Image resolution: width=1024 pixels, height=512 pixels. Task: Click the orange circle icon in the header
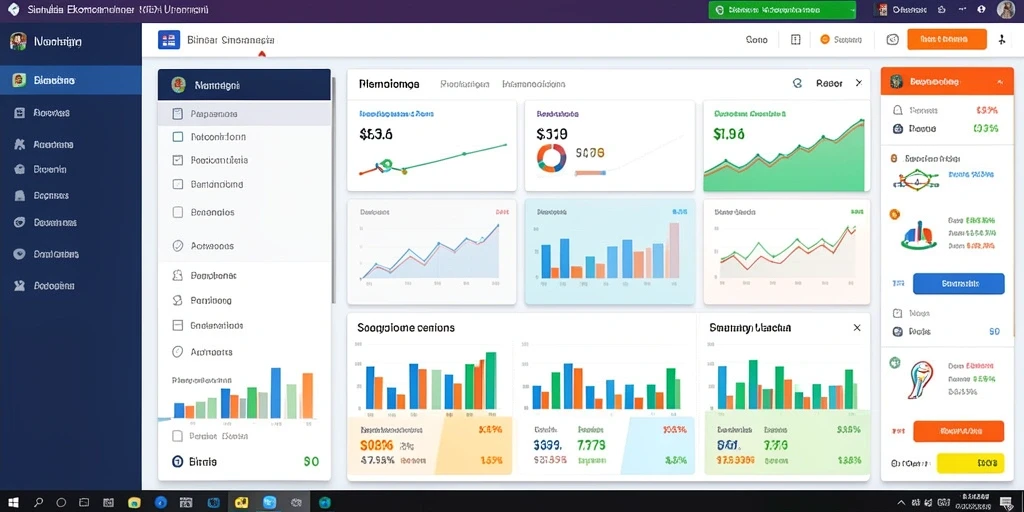coord(824,40)
